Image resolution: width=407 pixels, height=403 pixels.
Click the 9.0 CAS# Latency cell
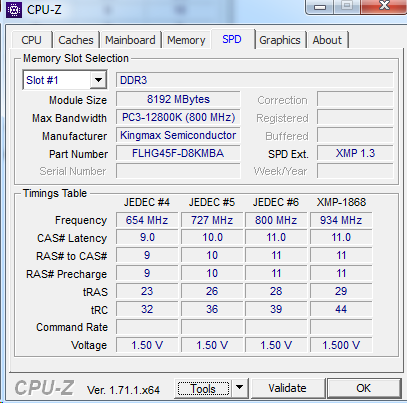point(147,238)
